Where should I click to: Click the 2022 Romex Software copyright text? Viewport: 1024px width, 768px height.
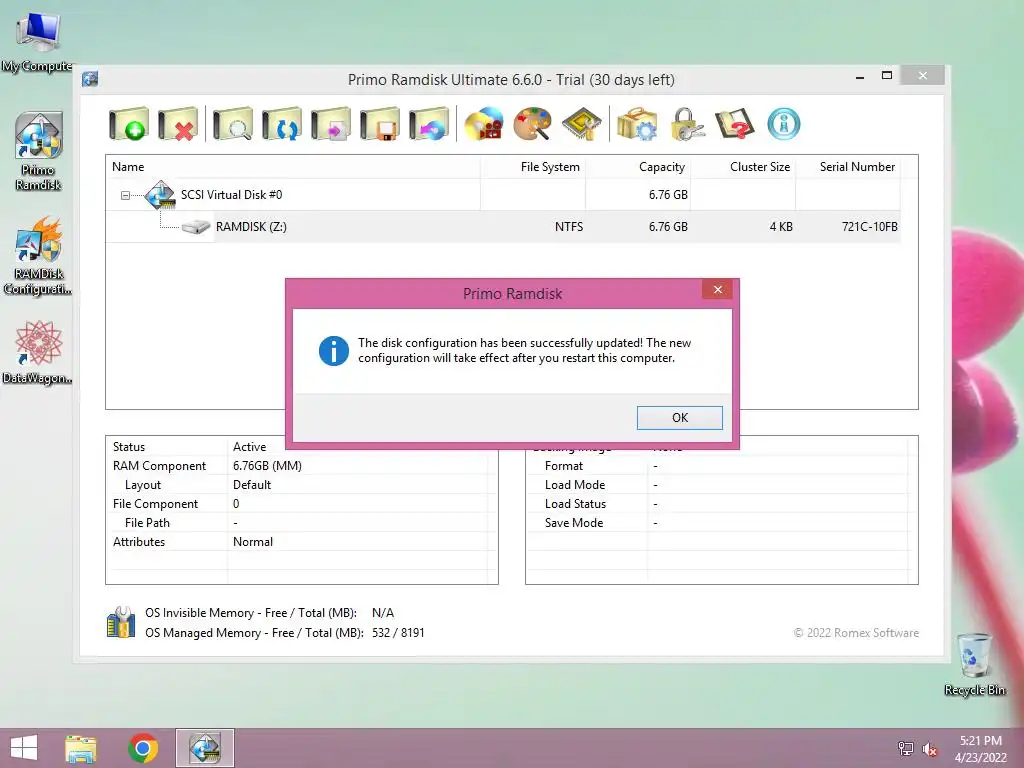click(856, 633)
